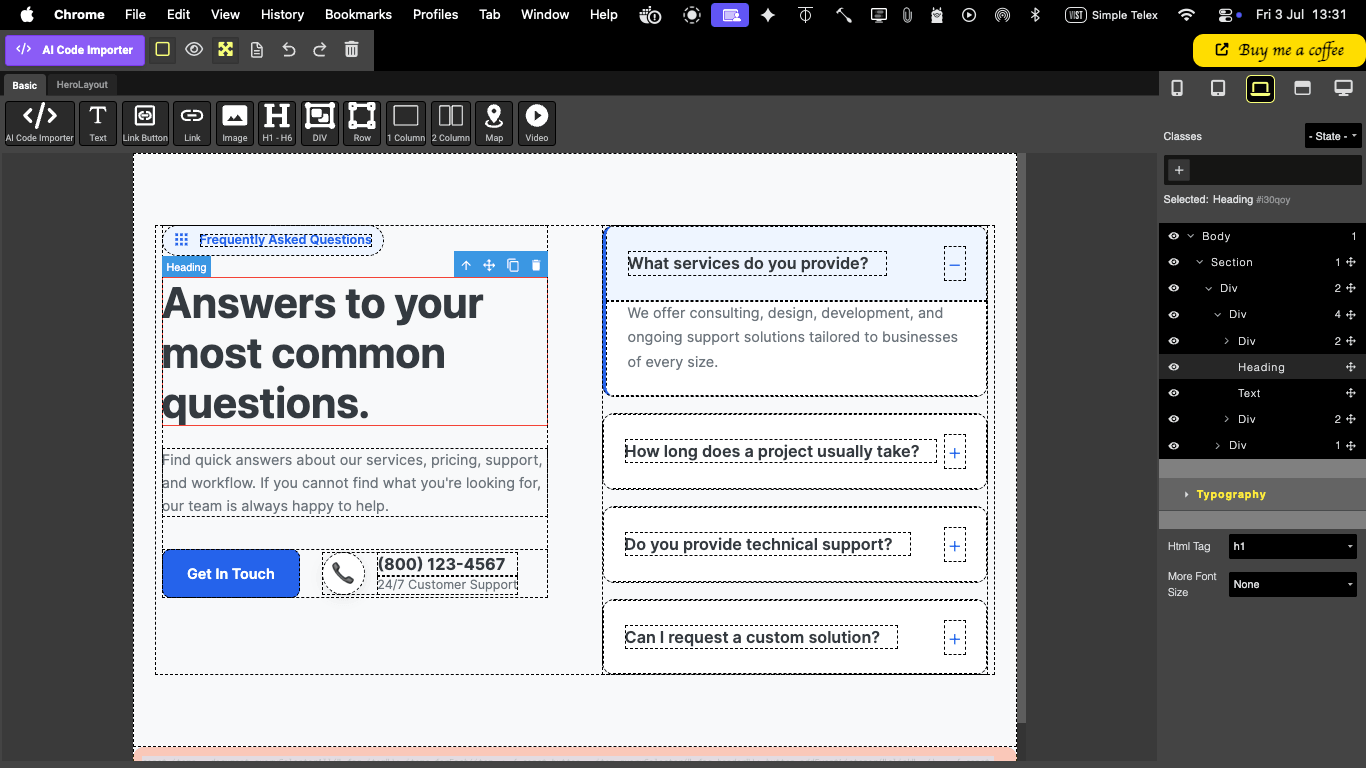The width and height of the screenshot is (1366, 768).
Task: Select the AI Code Importer block tile
Action: click(x=40, y=123)
